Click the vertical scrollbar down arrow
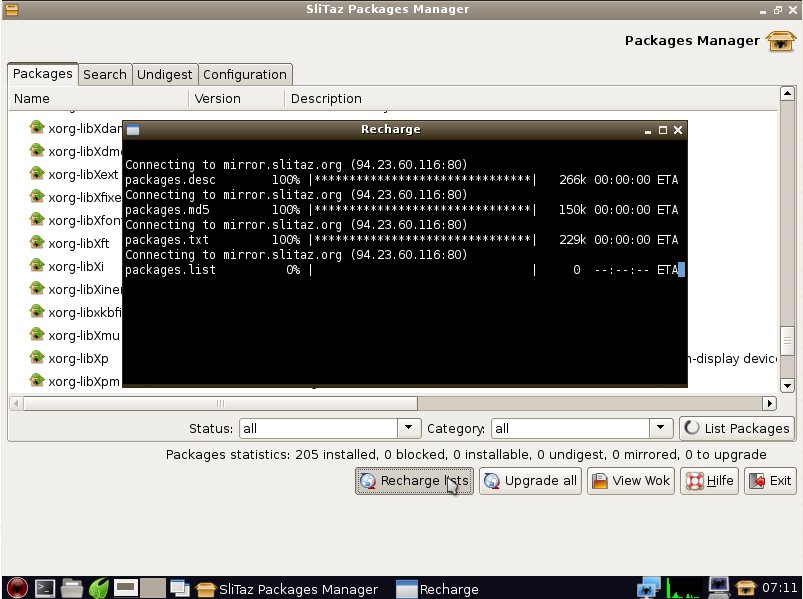The width and height of the screenshot is (803, 599). [x=787, y=385]
